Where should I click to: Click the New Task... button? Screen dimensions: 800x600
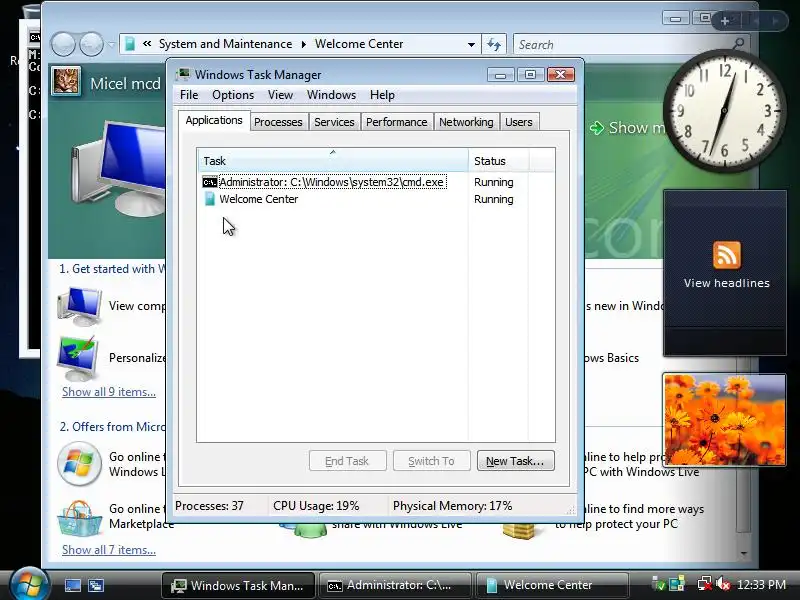(515, 461)
